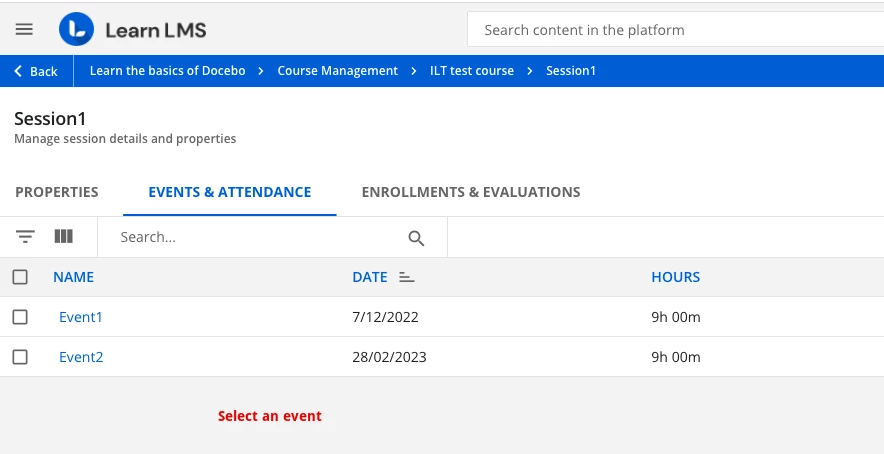
Task: Open the filter options icon
Action: (25, 237)
